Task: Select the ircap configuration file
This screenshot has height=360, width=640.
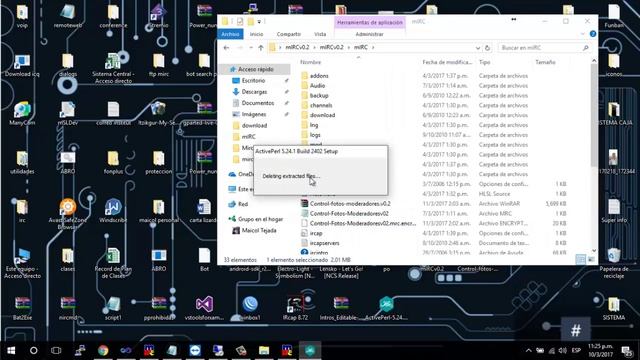Action: click(316, 233)
